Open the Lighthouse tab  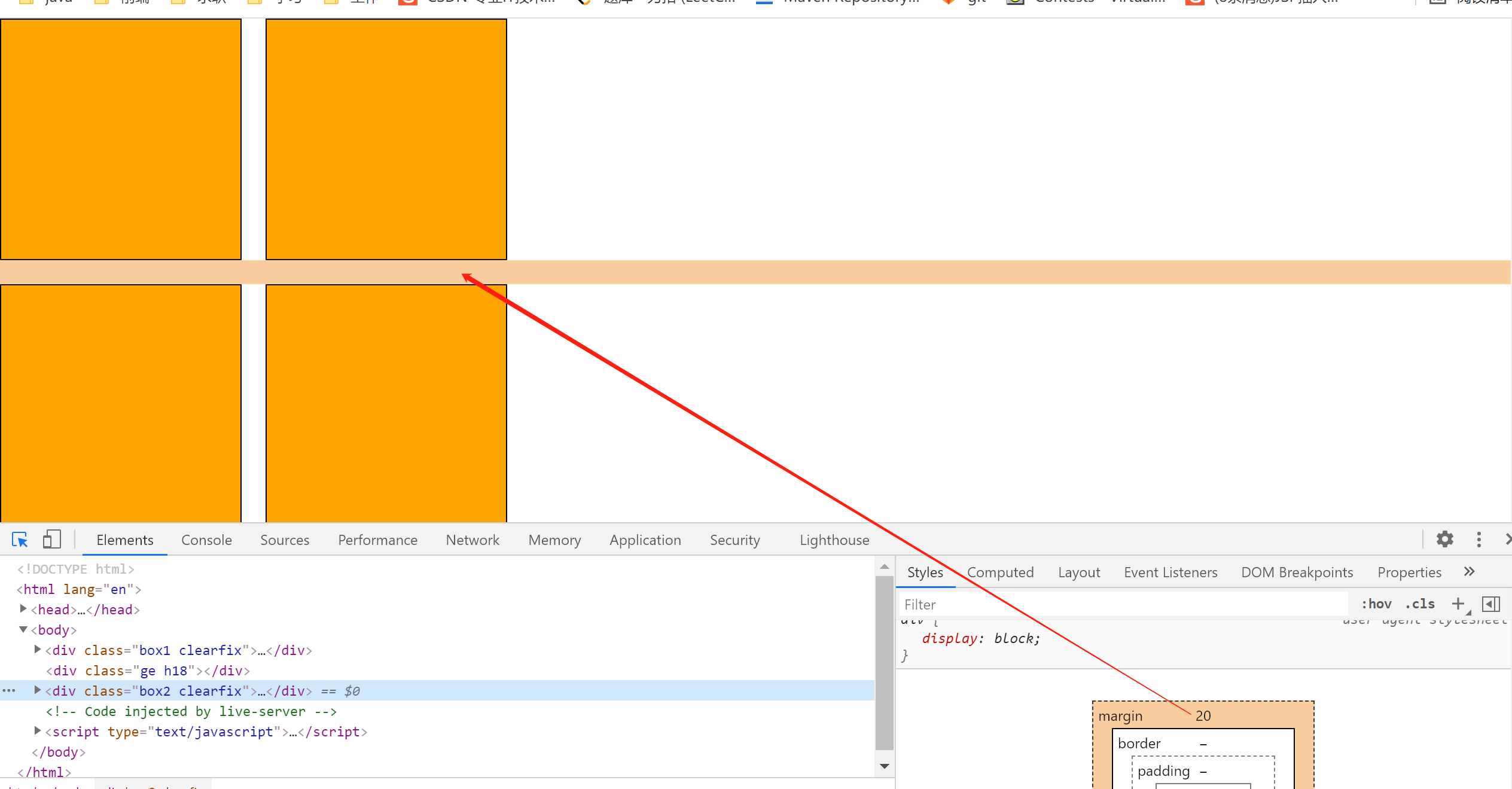click(x=834, y=540)
